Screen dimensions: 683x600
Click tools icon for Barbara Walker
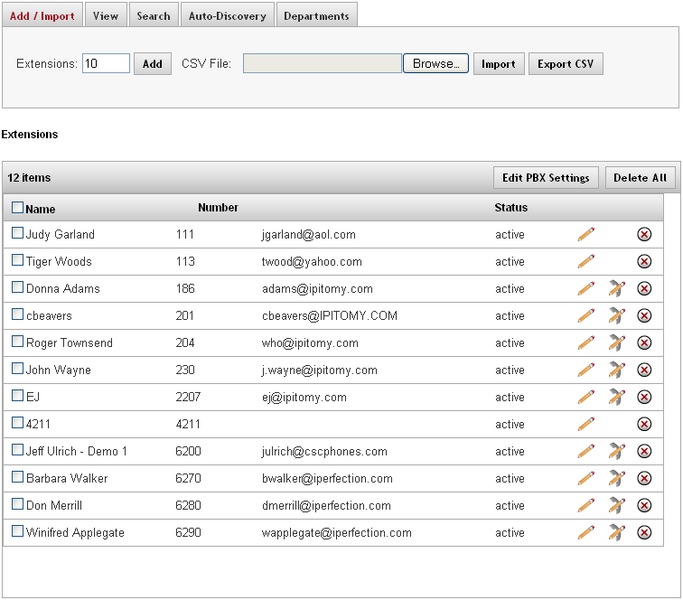(616, 478)
